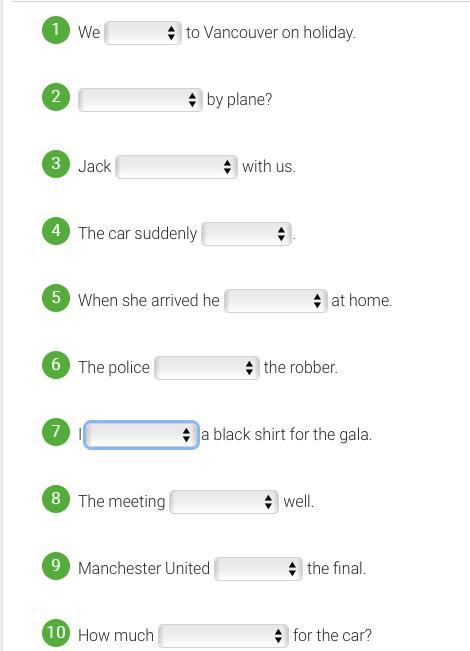Expand the dropdown after 'Jack'
Image resolution: width=470 pixels, height=651 pixels.
tap(176, 167)
